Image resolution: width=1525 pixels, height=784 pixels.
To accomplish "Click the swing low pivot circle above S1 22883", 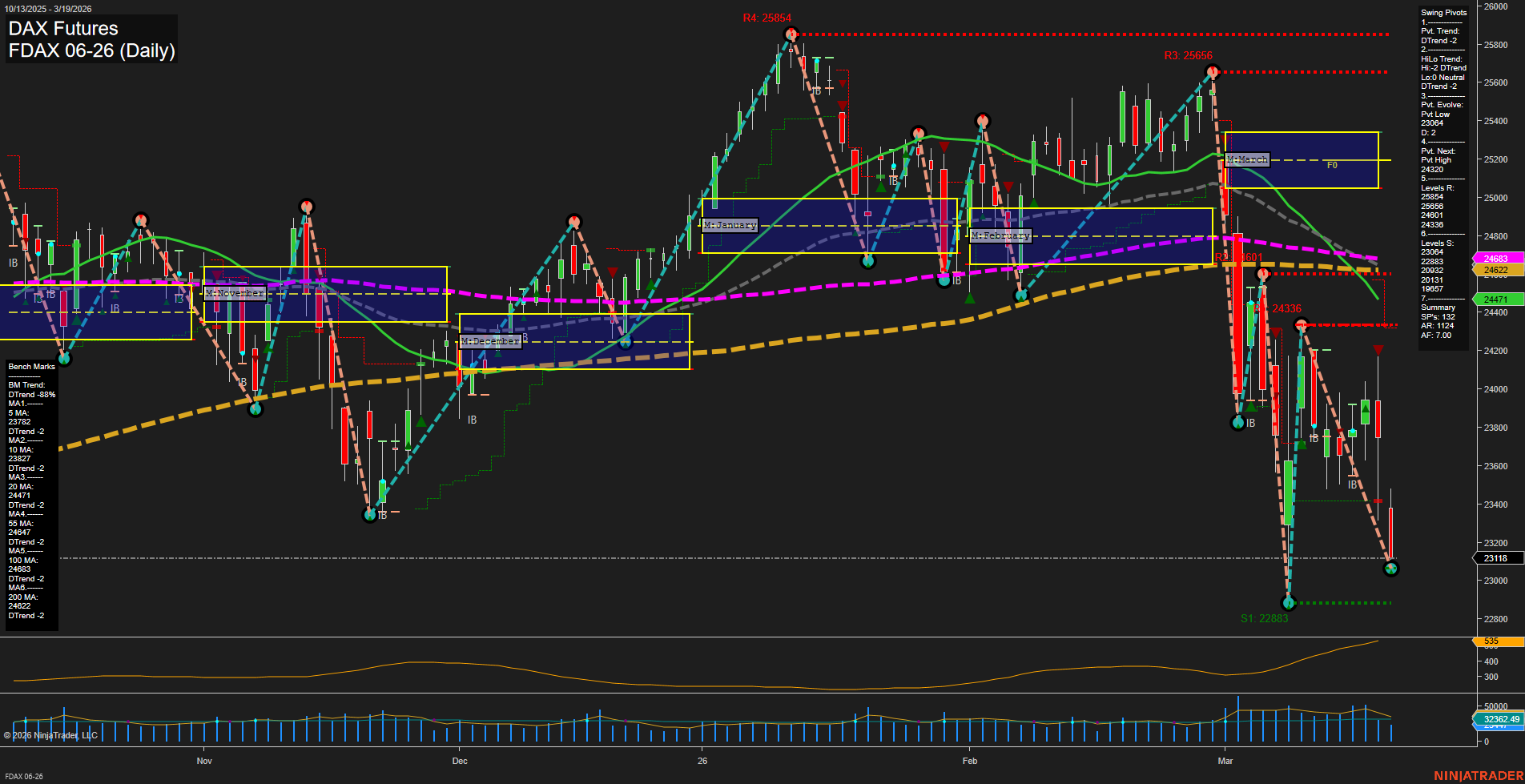I will tap(1289, 603).
